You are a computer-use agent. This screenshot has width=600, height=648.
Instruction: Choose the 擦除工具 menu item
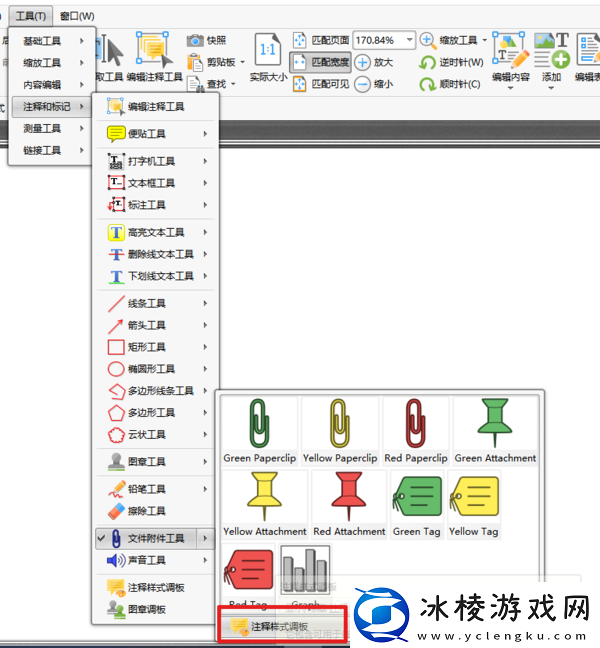[155, 511]
